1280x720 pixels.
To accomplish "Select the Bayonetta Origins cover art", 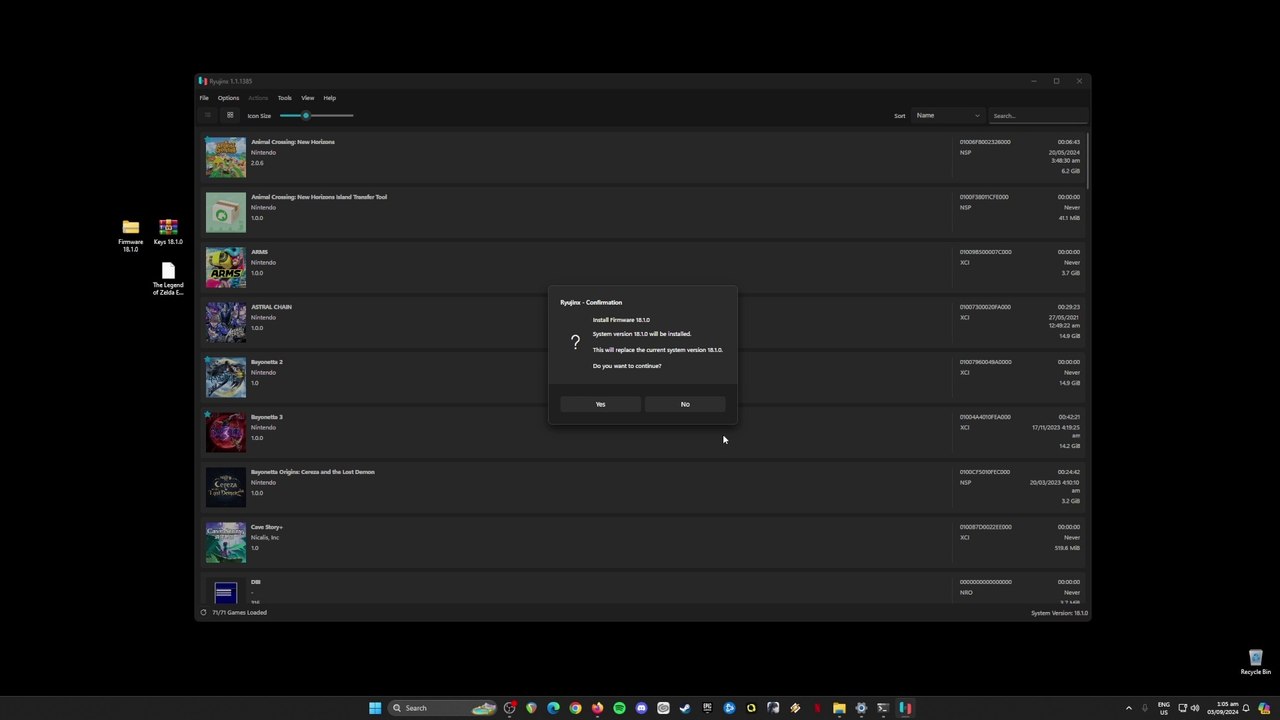I will tap(226, 488).
